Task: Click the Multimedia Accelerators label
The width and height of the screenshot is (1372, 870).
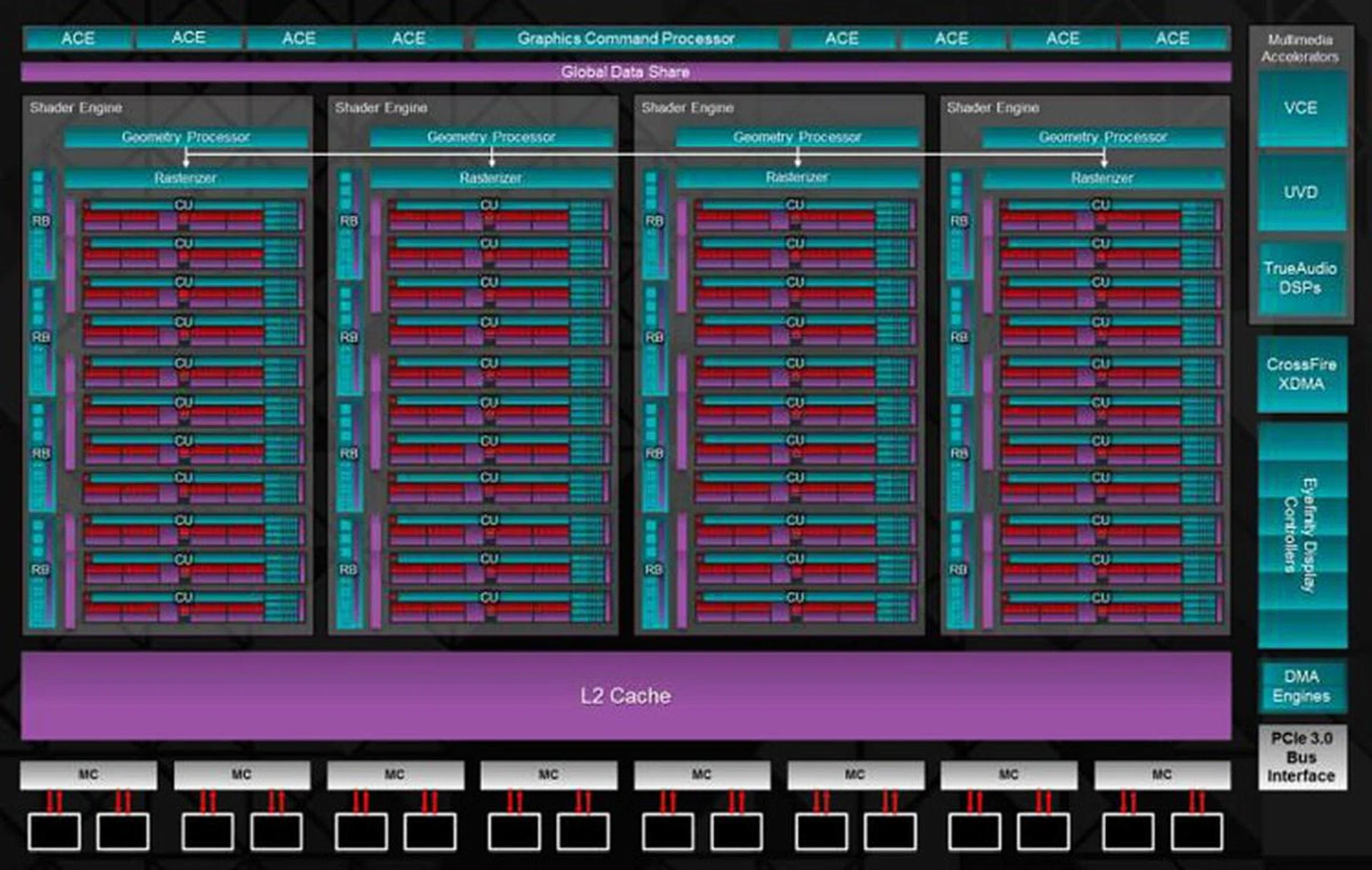Action: coord(1300,48)
